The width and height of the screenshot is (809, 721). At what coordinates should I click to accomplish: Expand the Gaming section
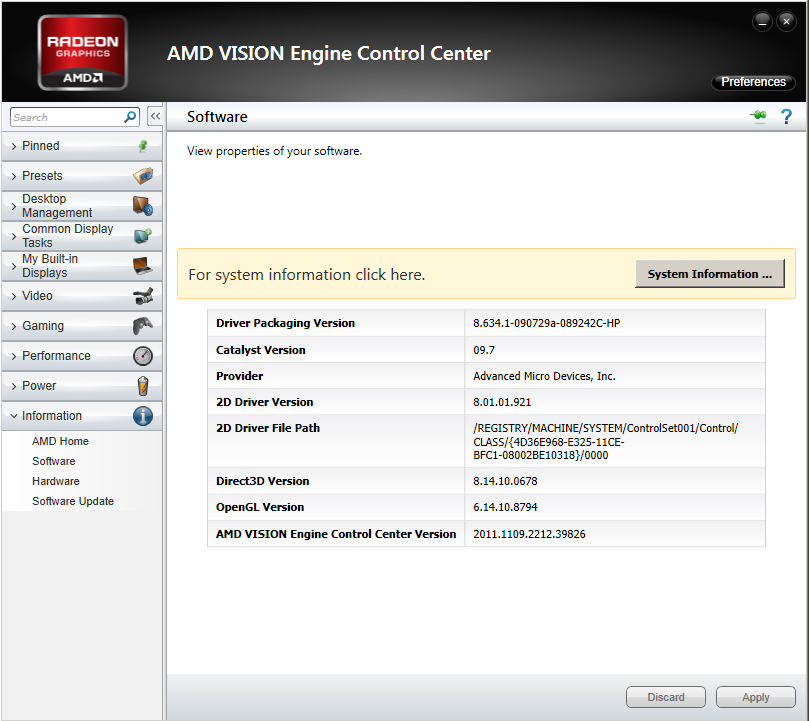(x=82, y=326)
